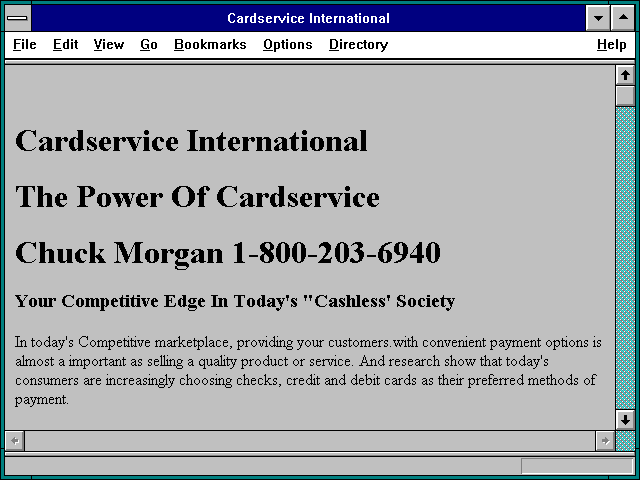
Task: Open the window control menu box
Action: point(18,18)
